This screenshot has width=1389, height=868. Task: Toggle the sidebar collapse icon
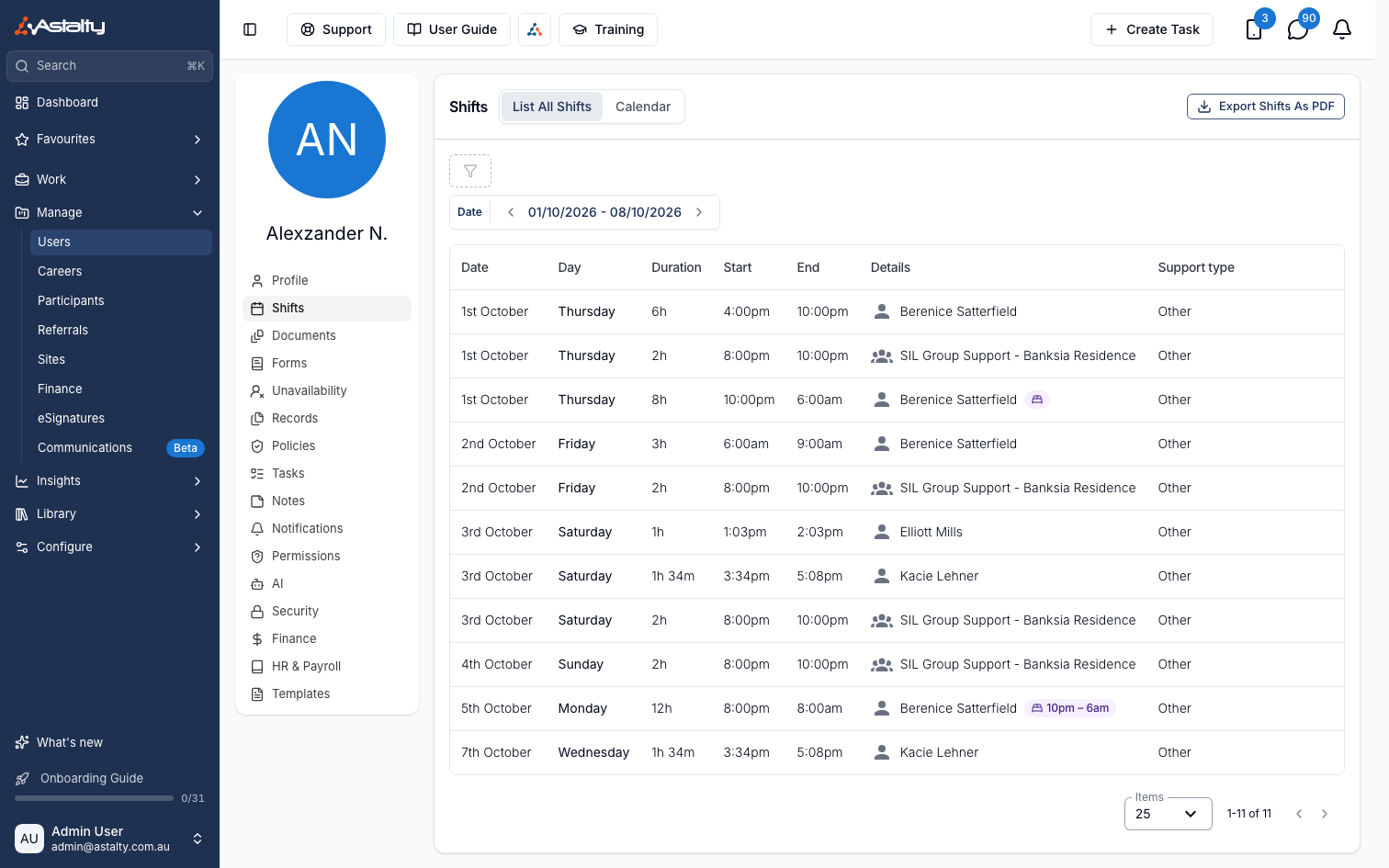[250, 29]
